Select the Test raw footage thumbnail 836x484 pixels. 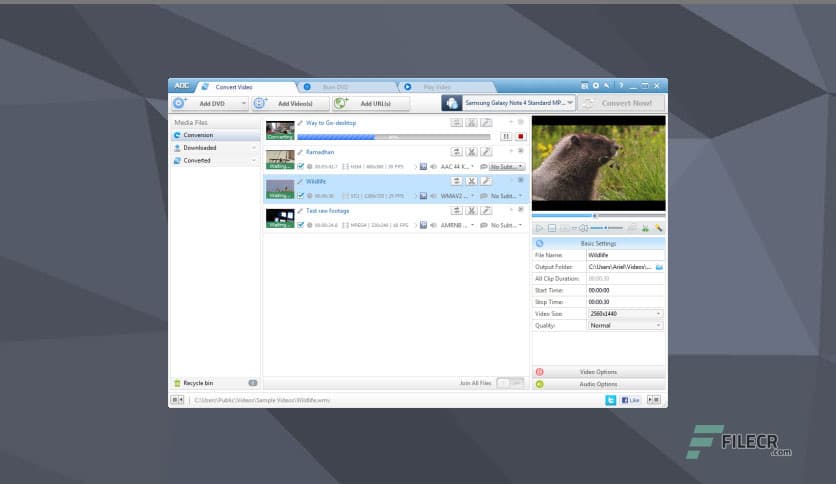pyautogui.click(x=280, y=218)
